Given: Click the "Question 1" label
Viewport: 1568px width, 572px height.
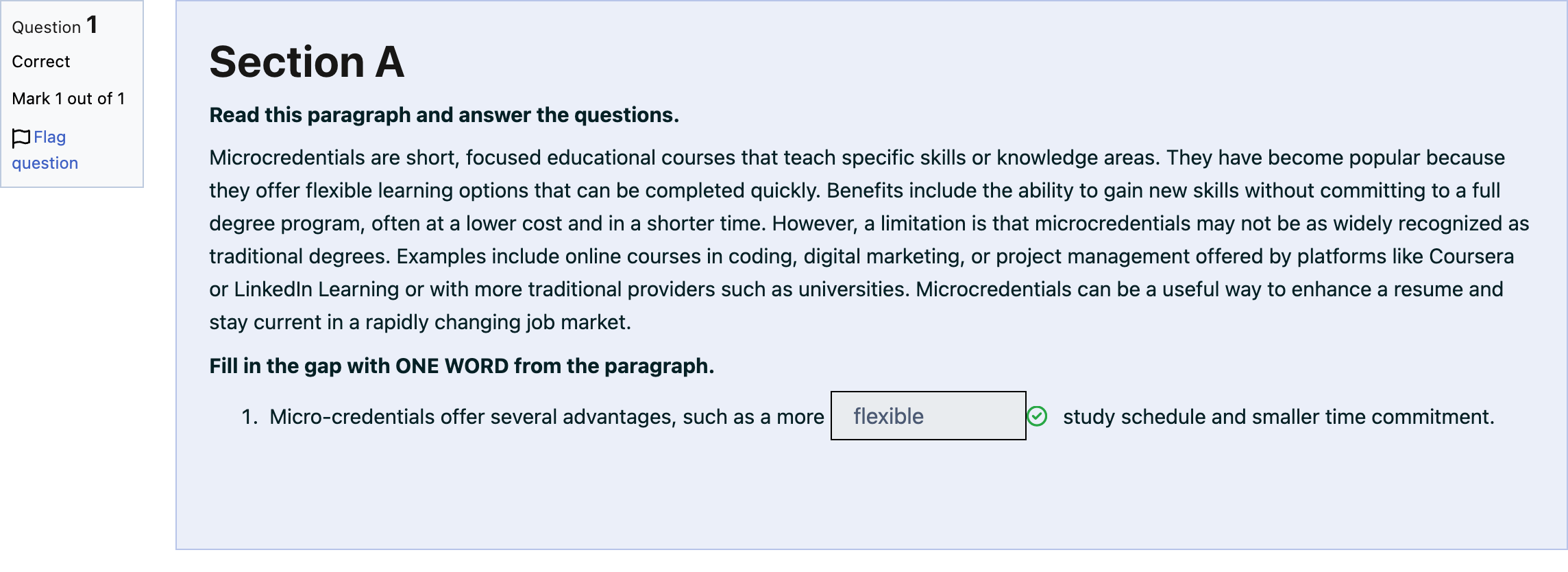Looking at the screenshot, I should [x=55, y=26].
